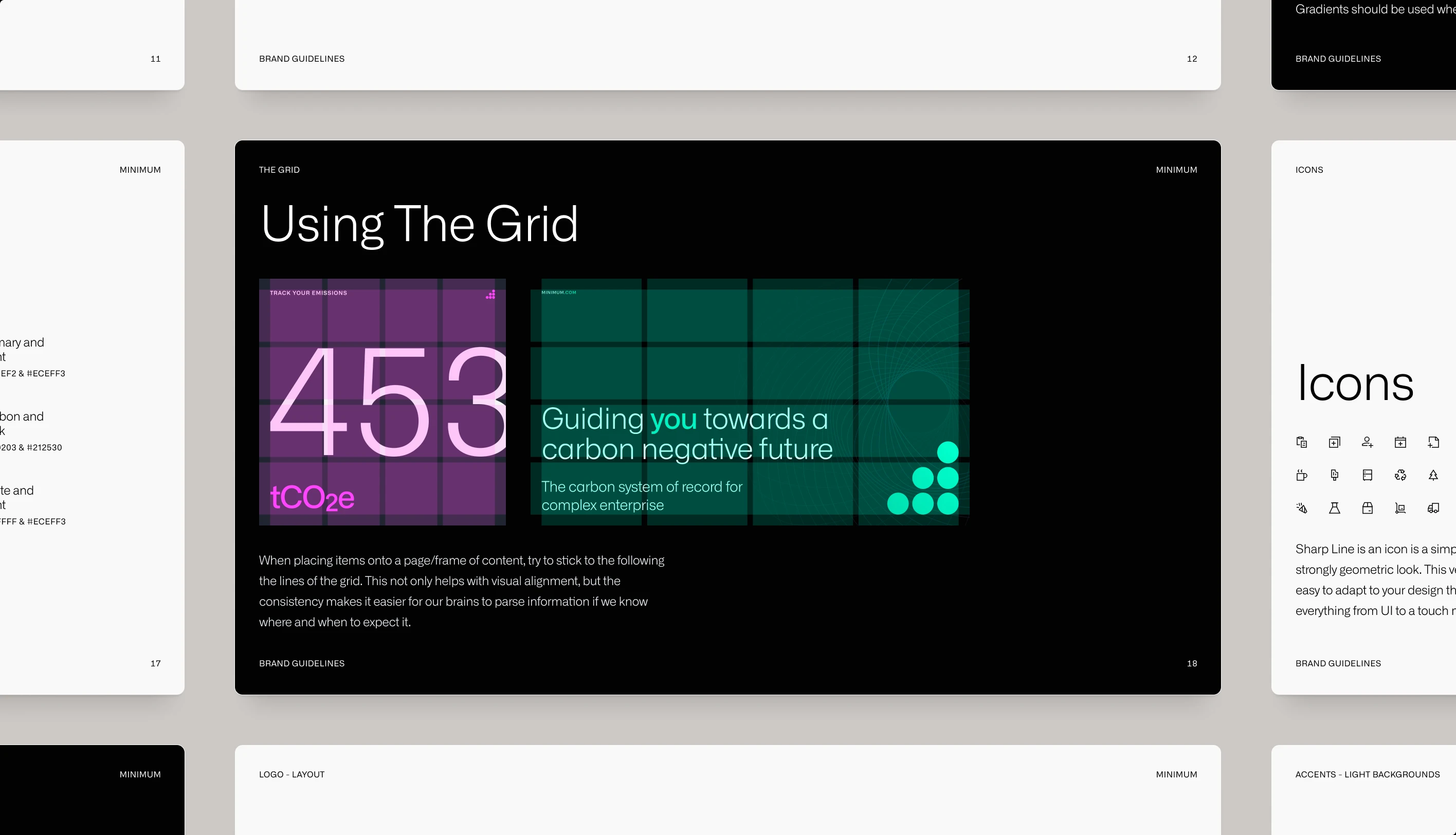The height and width of the screenshot is (835, 1456).
Task: Click the grid description paragraph
Action: coord(462,591)
